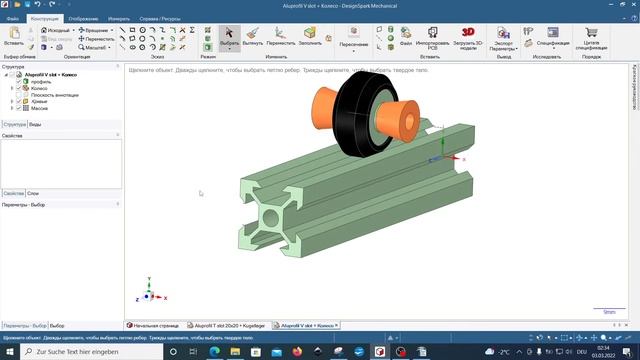Select the sketch Rectangle tool
This screenshot has height=360, width=640.
132,30
